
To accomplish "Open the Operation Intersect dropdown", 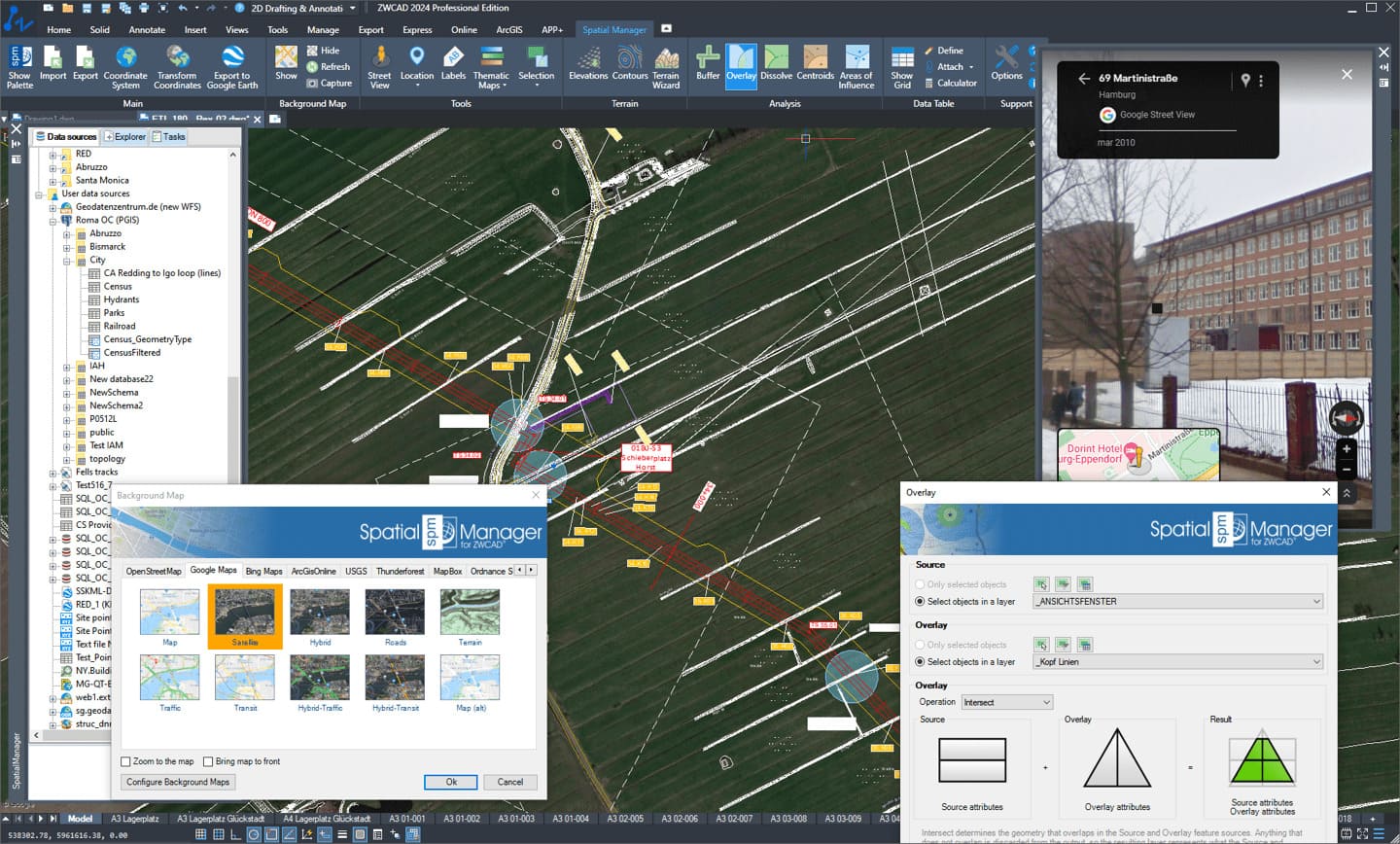I will point(1007,702).
